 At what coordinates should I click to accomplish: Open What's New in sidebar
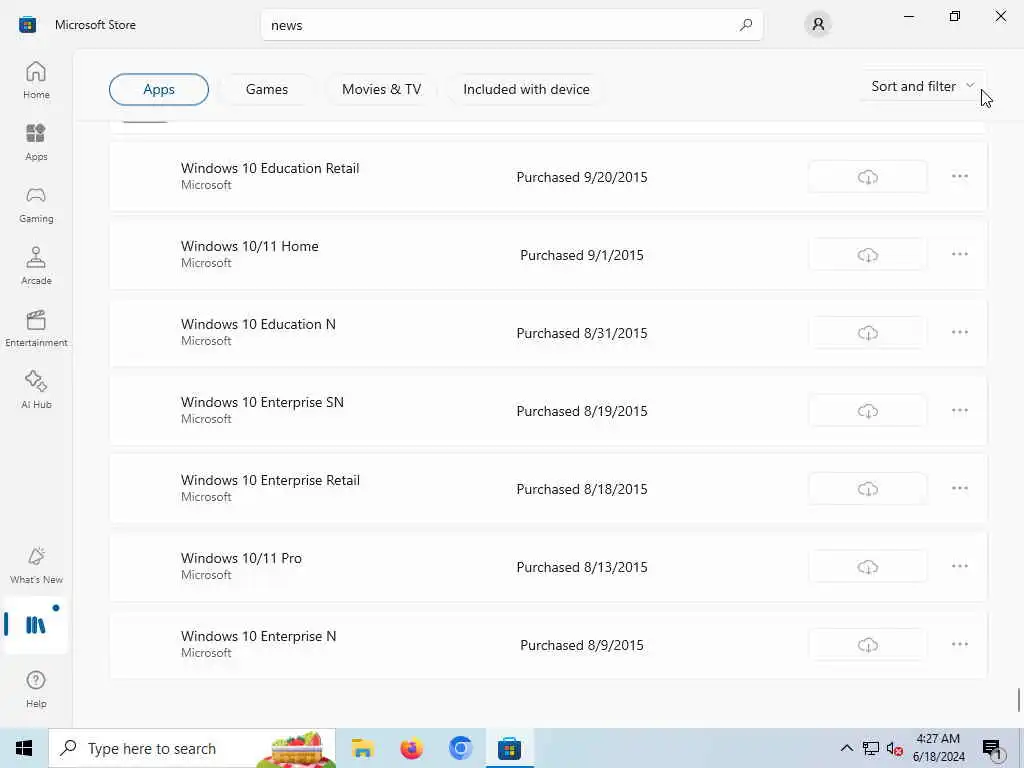click(36, 565)
